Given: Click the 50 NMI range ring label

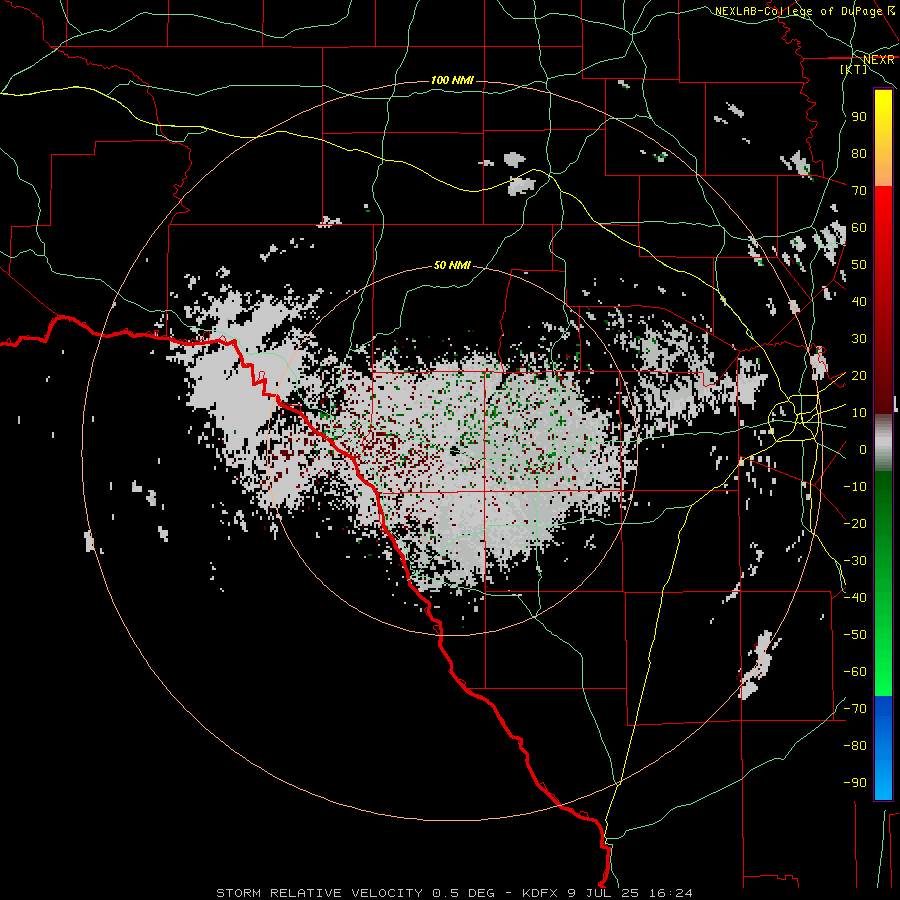Looking at the screenshot, I should [452, 265].
